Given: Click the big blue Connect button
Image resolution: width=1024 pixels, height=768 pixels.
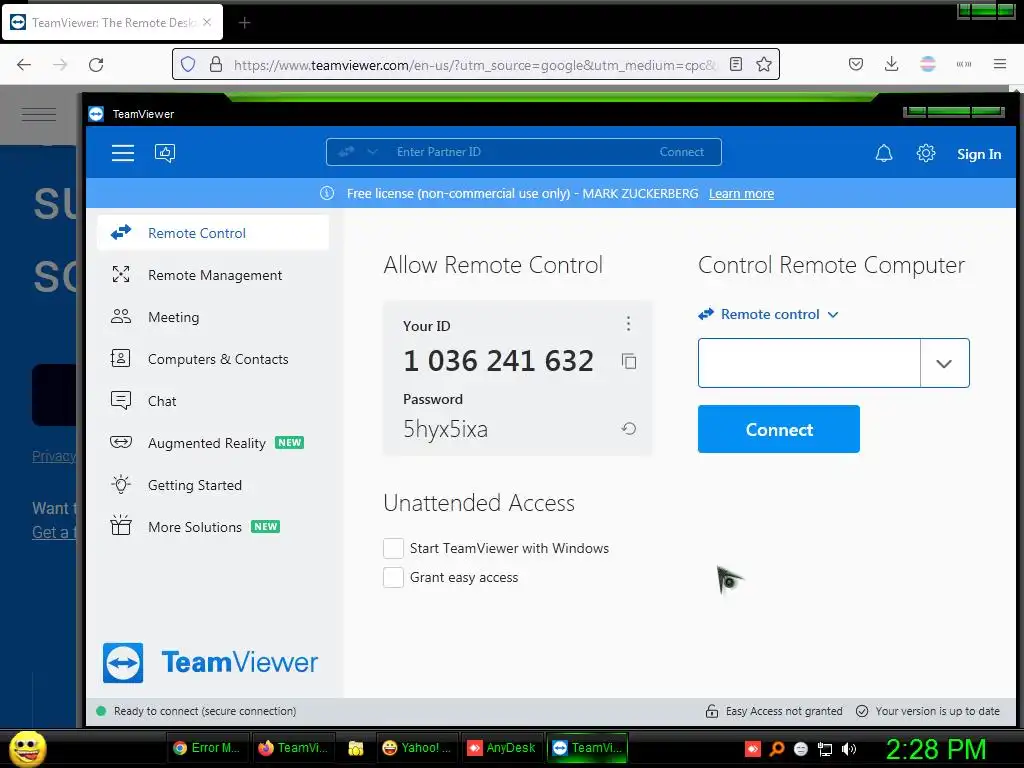Looking at the screenshot, I should click(778, 429).
